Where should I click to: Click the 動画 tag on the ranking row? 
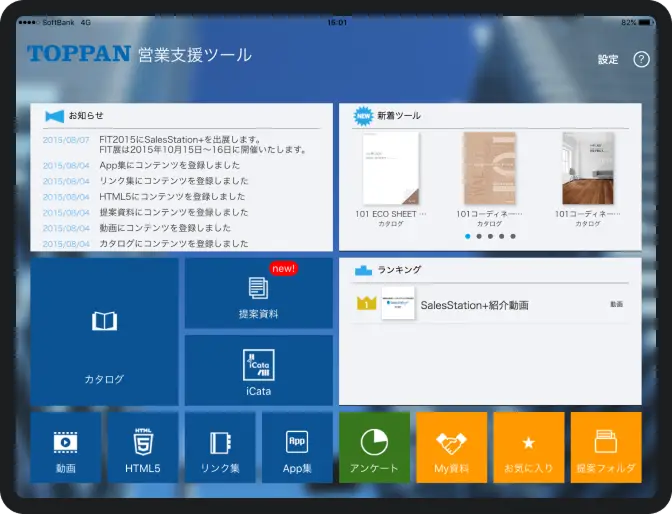616,304
